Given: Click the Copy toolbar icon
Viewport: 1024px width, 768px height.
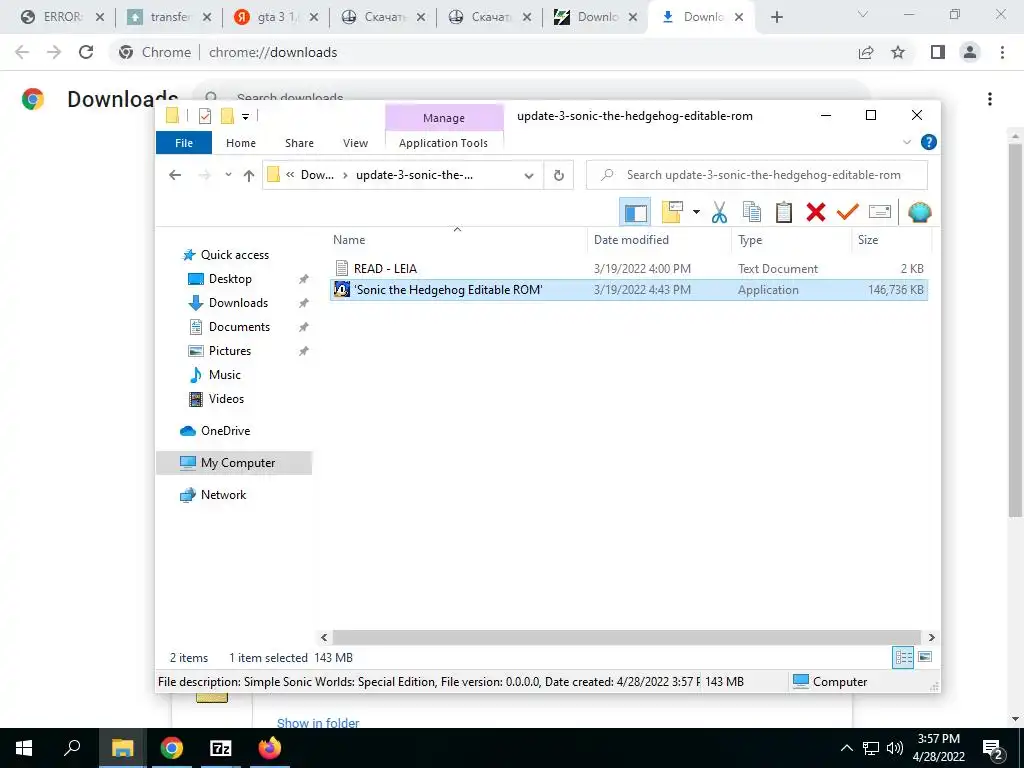Looking at the screenshot, I should [x=752, y=212].
